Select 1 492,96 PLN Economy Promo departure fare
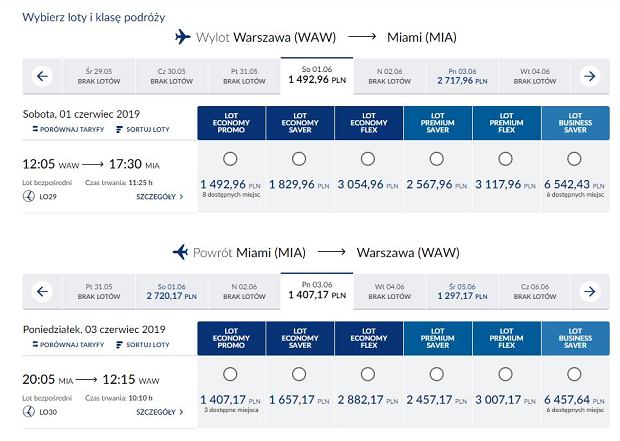 (230, 159)
